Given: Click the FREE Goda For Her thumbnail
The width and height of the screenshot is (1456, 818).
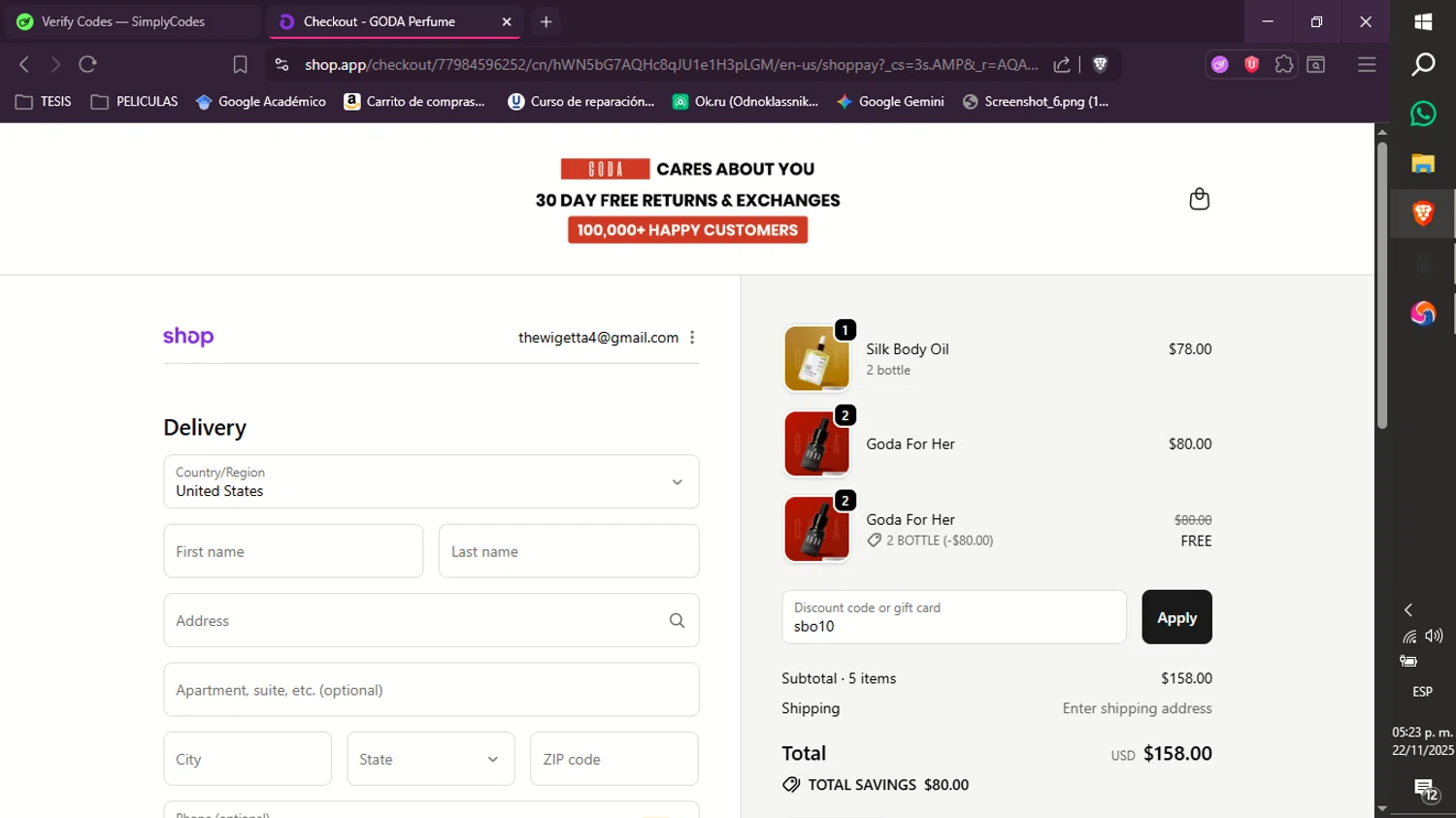Looking at the screenshot, I should [x=816, y=529].
